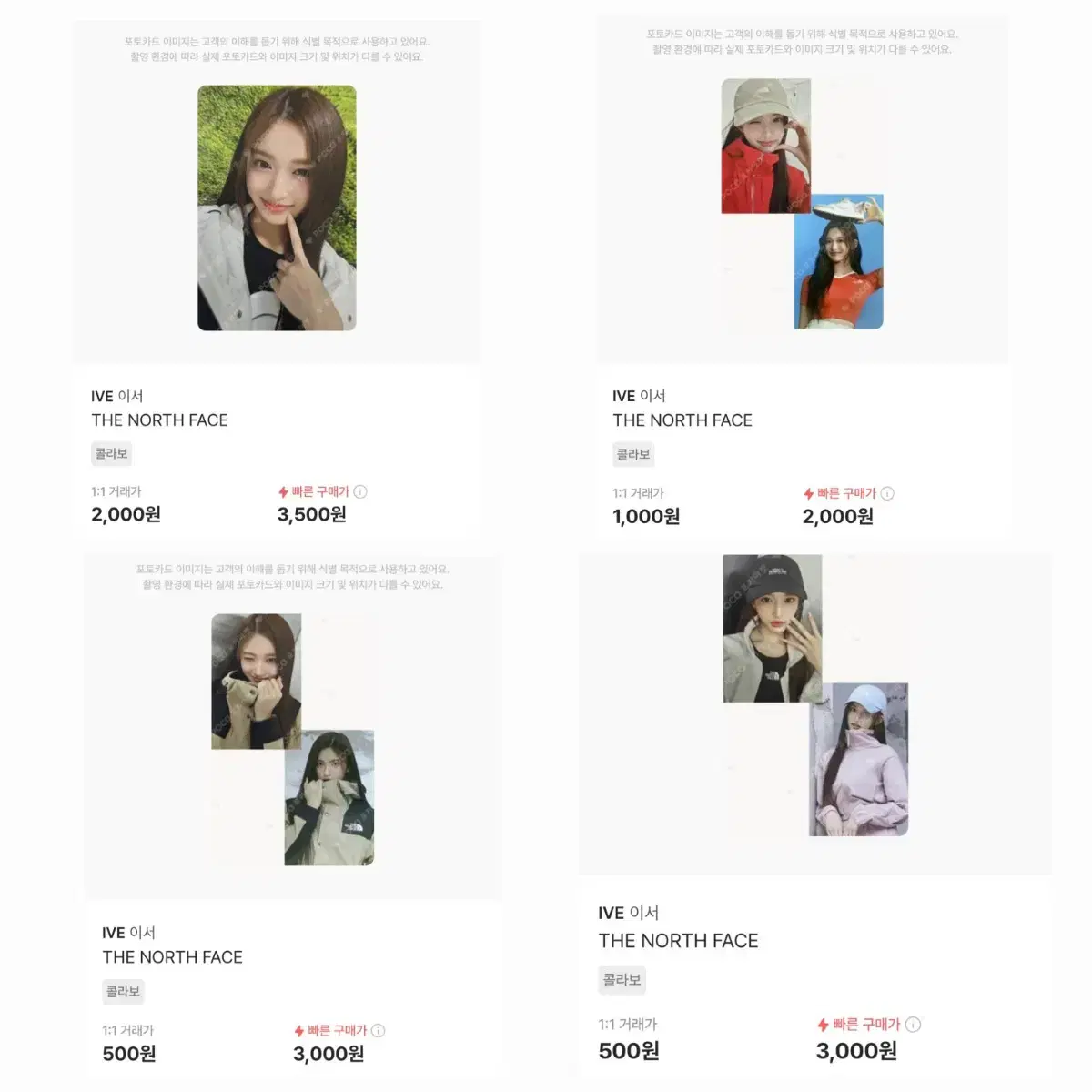Open photocard holding white sneaker on blue
The image size is (1092, 1092).
[x=838, y=261]
